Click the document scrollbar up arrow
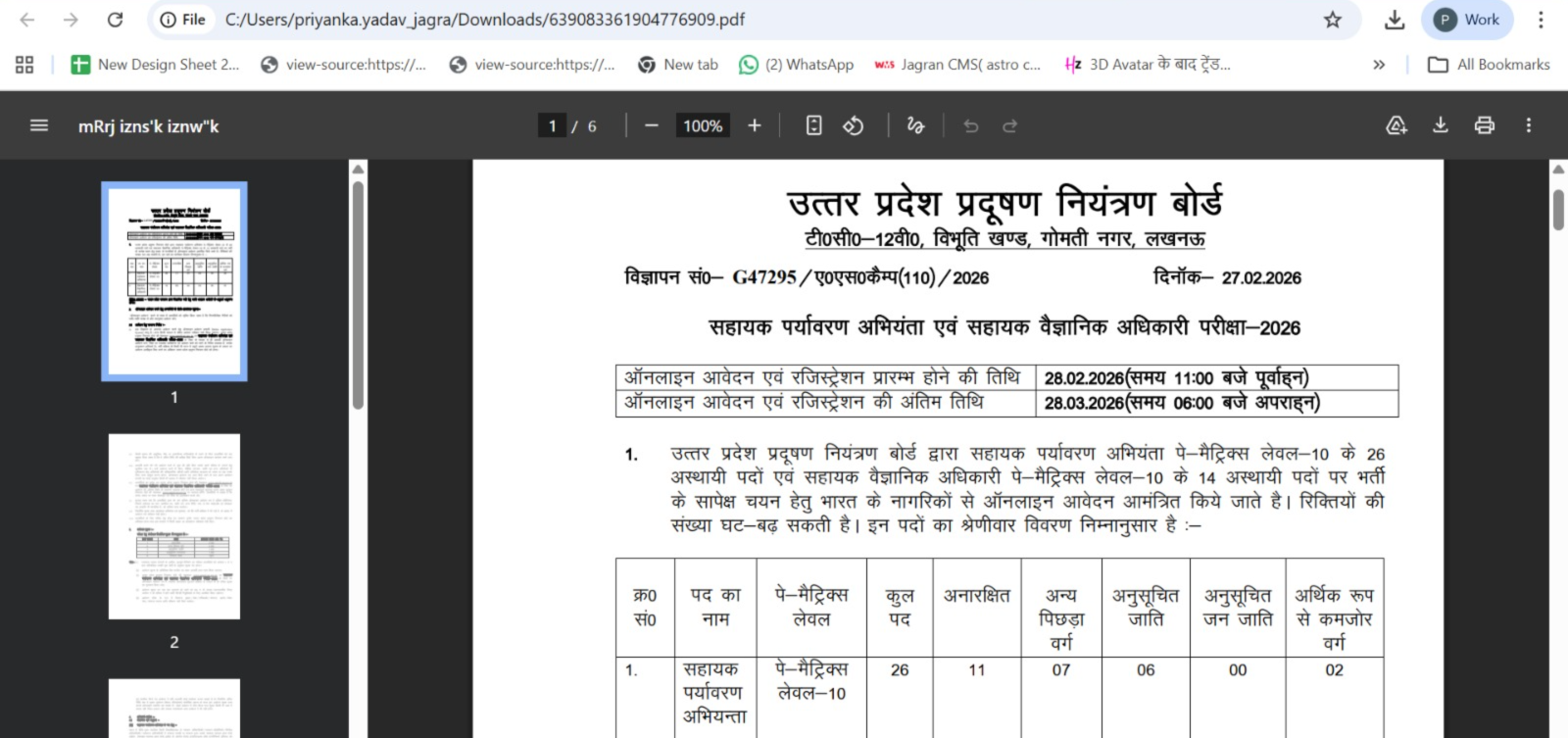This screenshot has height=738, width=1568. click(x=1558, y=169)
